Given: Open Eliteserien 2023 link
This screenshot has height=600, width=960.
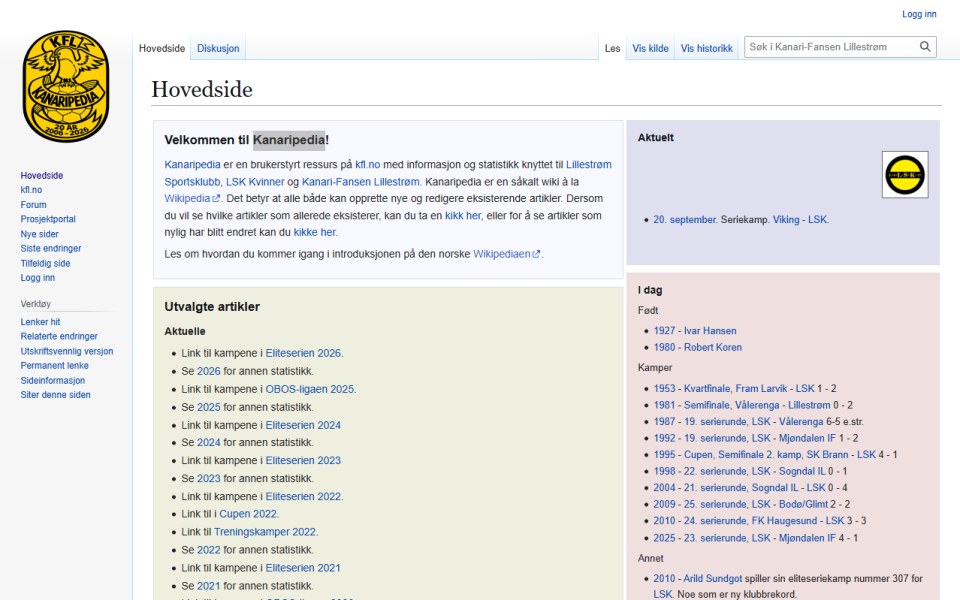Looking at the screenshot, I should click(x=303, y=460).
